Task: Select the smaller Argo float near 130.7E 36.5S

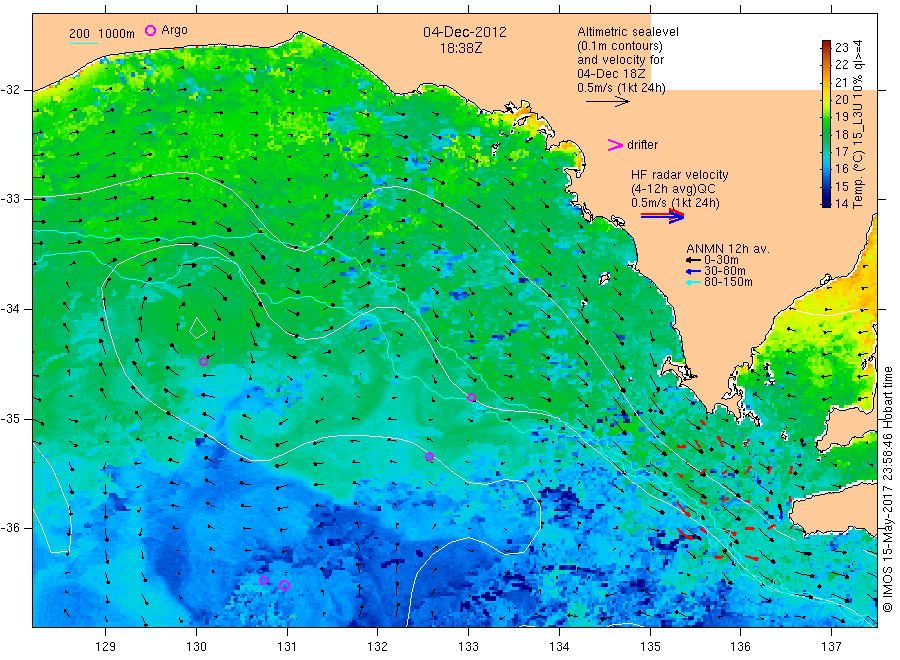Action: click(x=263, y=581)
